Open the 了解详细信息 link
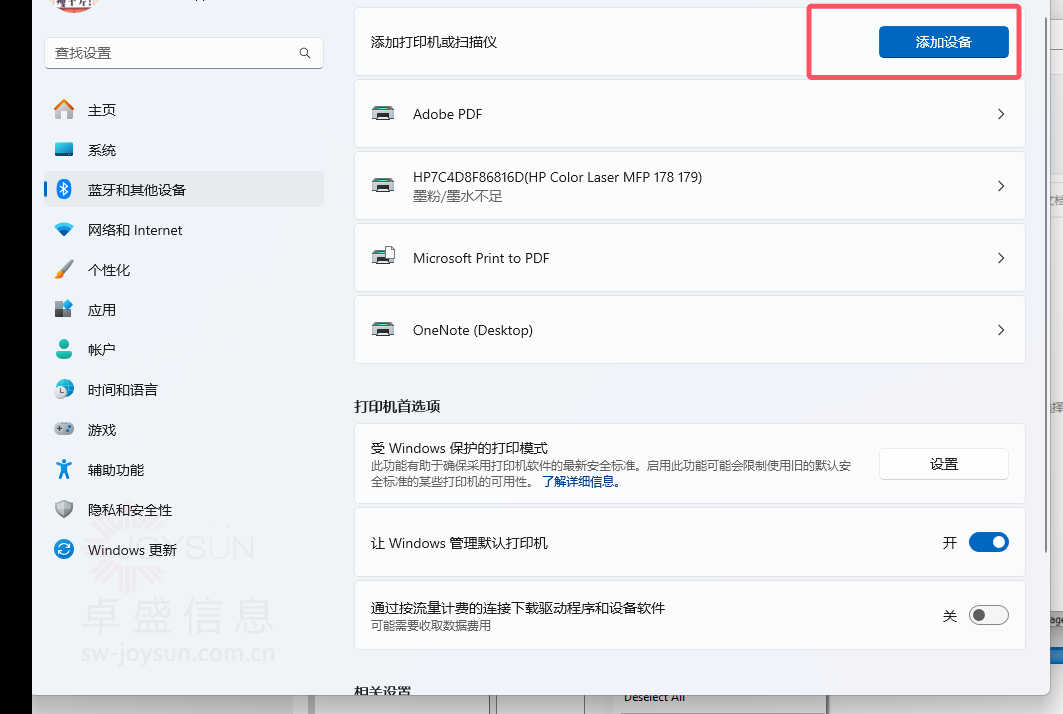The image size is (1063, 714). coord(581,482)
